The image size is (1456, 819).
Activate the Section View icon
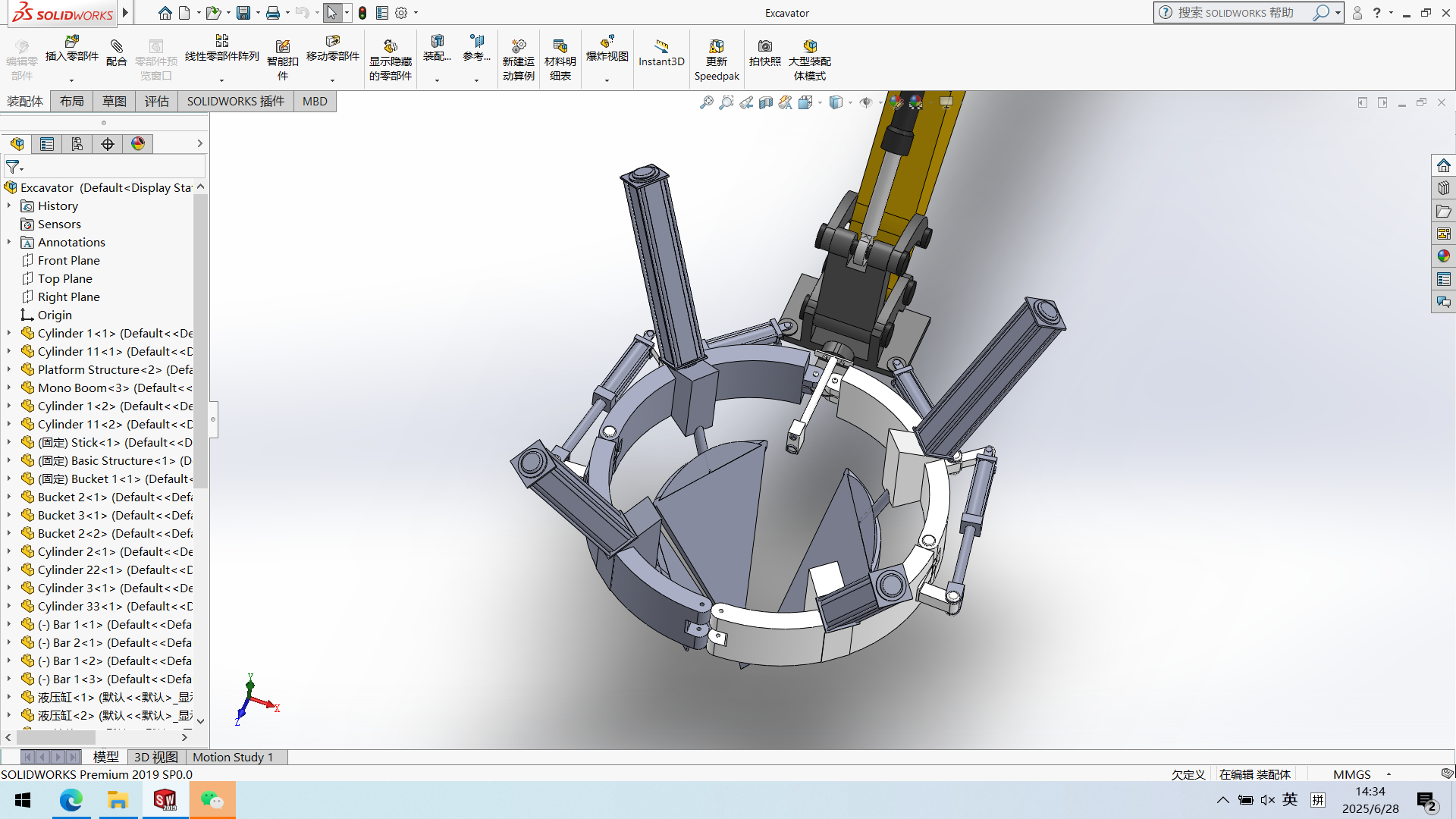pyautogui.click(x=766, y=102)
